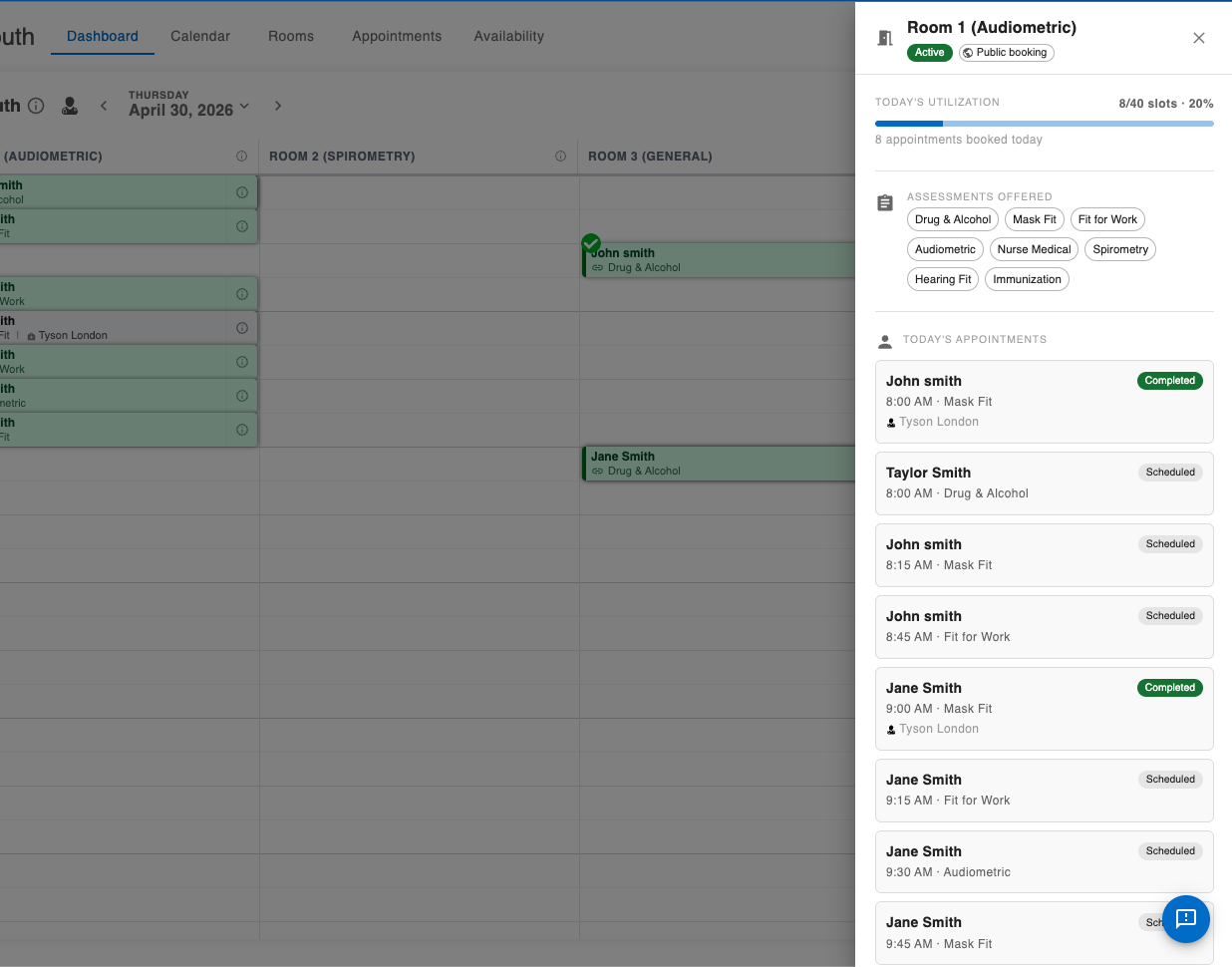Click the green completed checkmark on John smith
Image resolution: width=1232 pixels, height=967 pixels.
[x=591, y=243]
